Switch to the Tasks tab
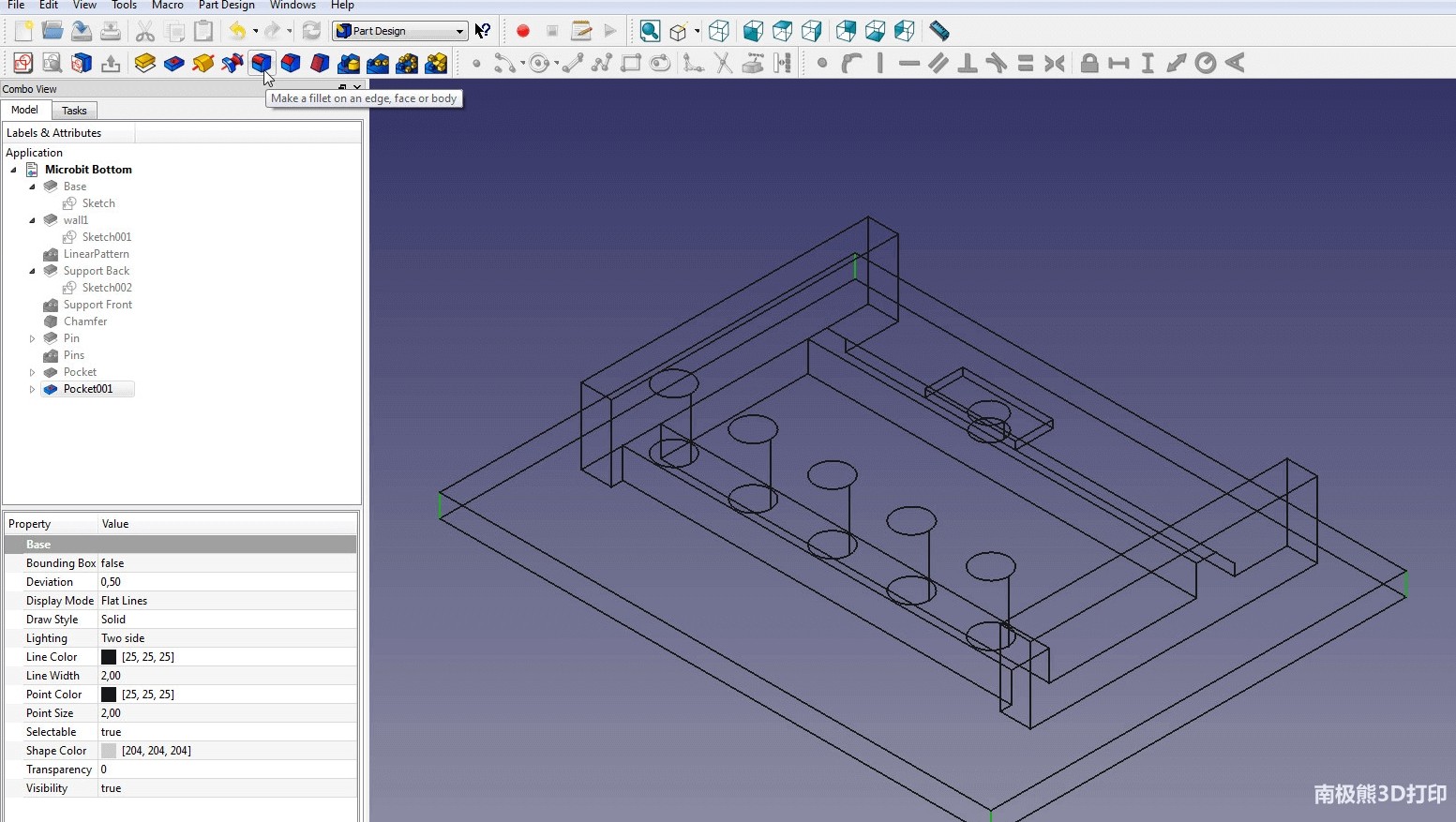 [x=74, y=111]
